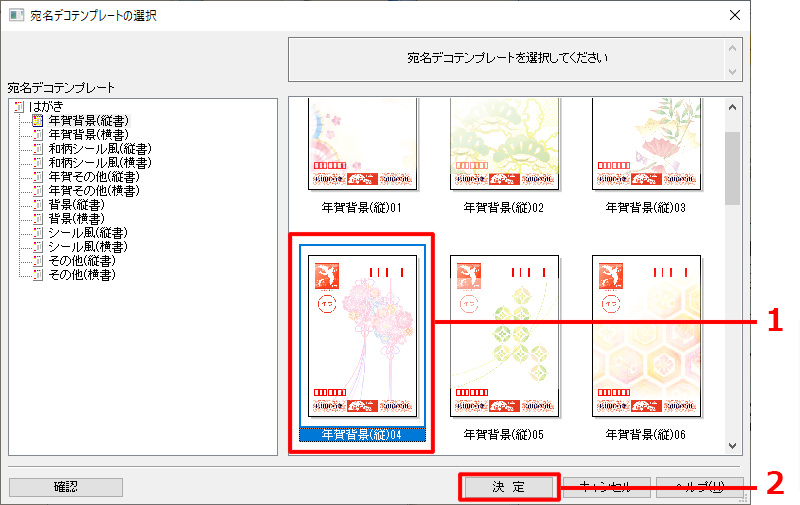Select the 年賀背景(縦)04 template thumbnail
800x505 pixels.
tap(363, 335)
